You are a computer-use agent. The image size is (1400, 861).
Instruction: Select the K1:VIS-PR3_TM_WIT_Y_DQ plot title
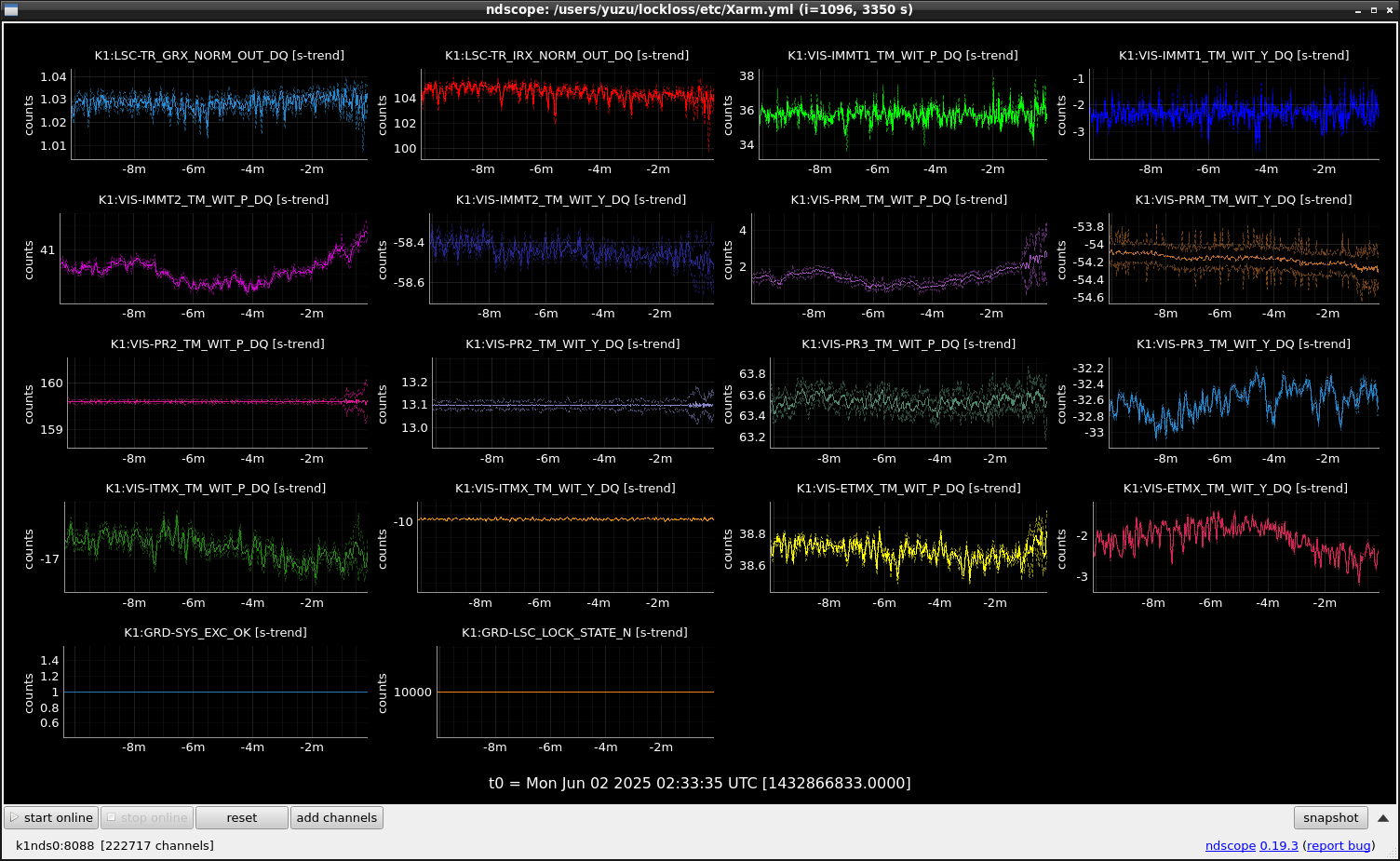click(1244, 343)
